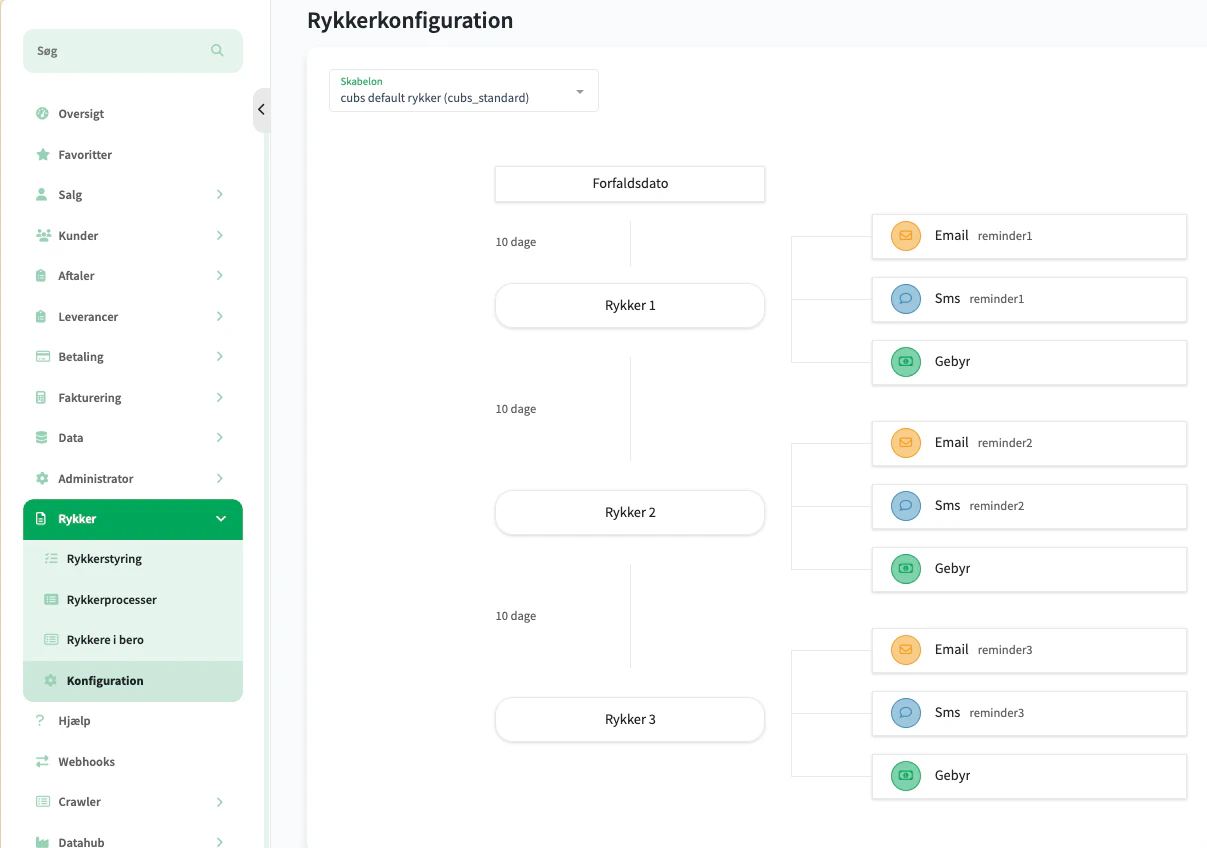Click into the Søg search field
This screenshot has width=1207, height=848.
120,51
